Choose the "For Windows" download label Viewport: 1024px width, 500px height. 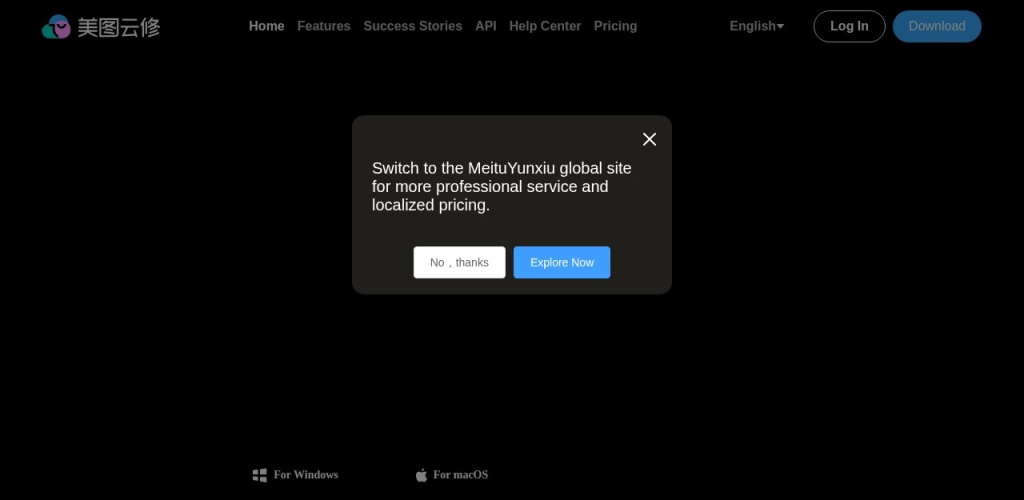coord(306,475)
